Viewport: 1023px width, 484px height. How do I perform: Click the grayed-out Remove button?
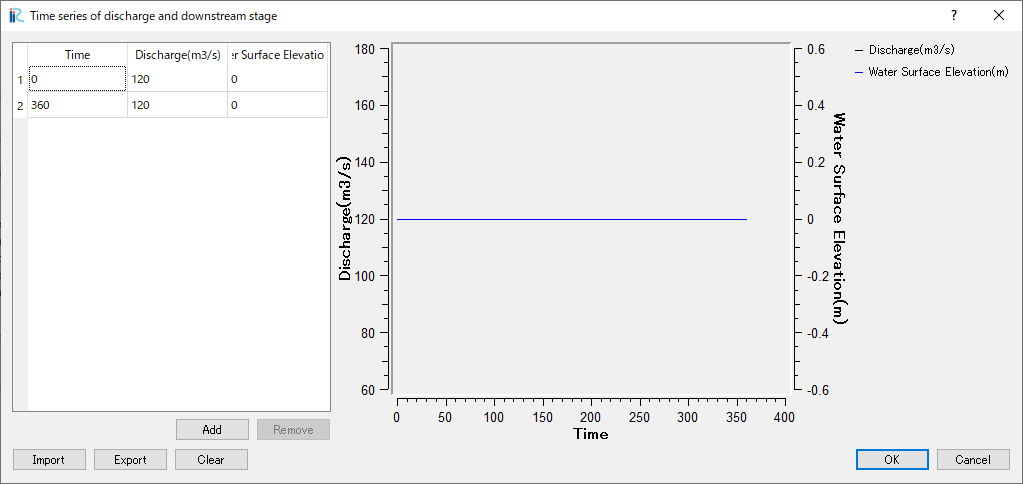click(x=293, y=430)
